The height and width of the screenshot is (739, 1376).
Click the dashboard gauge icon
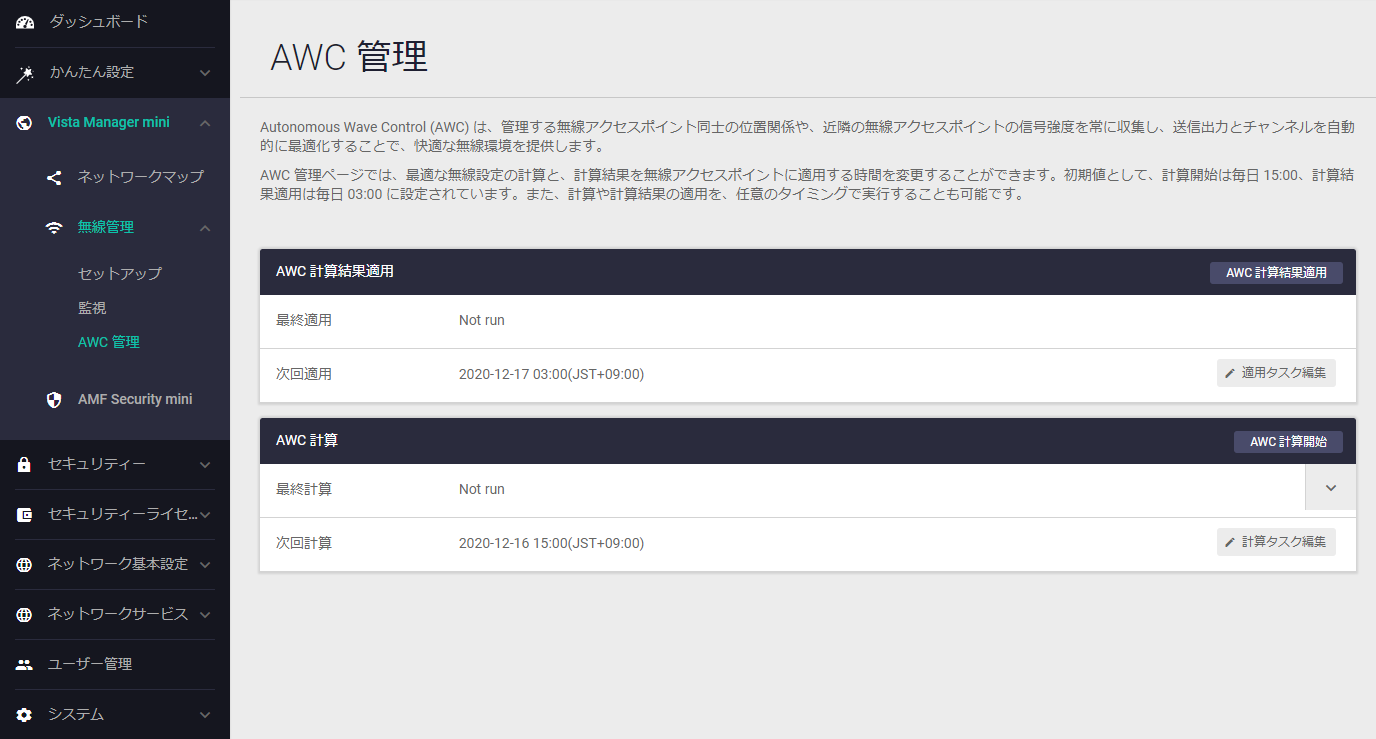[x=25, y=22]
